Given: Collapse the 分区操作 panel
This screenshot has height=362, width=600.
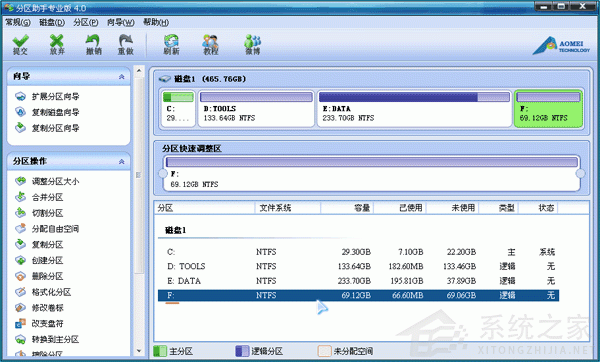Looking at the screenshot, I should pyautogui.click(x=122, y=161).
